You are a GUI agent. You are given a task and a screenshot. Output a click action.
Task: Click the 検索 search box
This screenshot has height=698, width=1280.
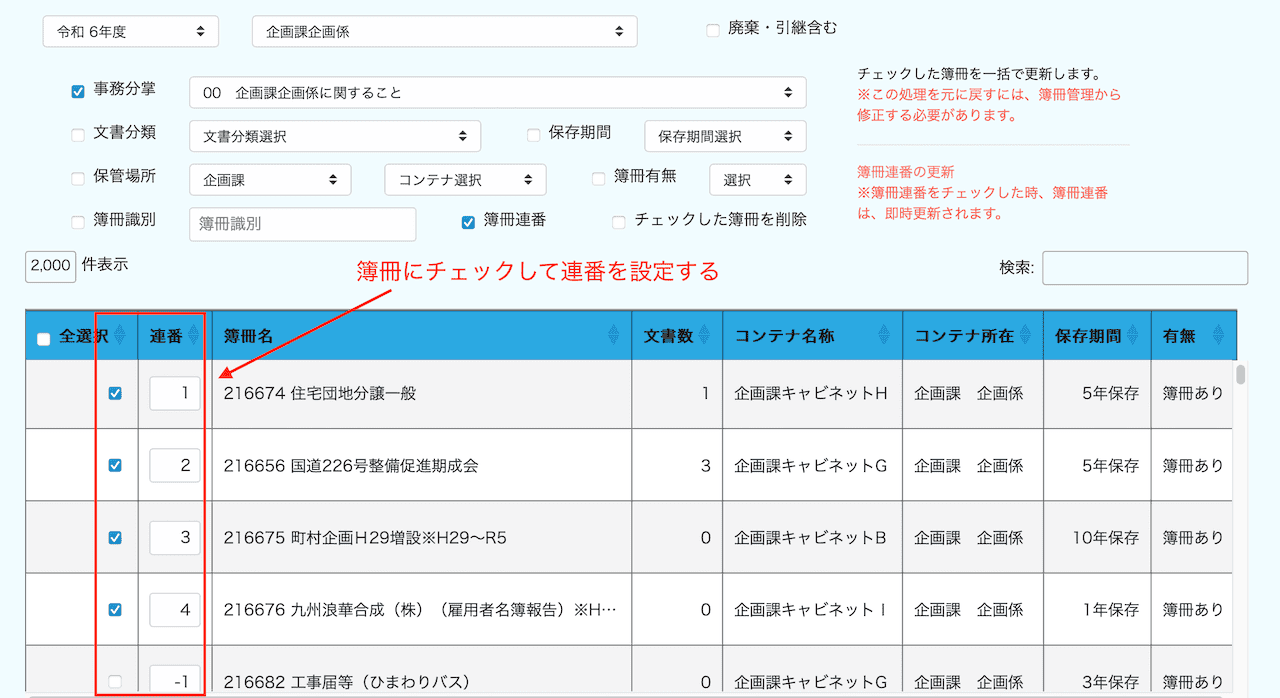(1144, 268)
